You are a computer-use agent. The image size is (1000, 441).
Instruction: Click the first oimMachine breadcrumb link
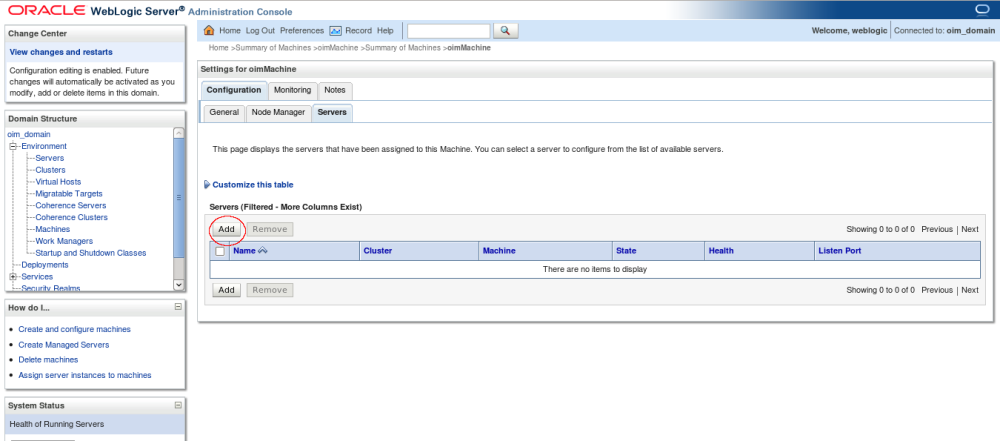(x=339, y=48)
